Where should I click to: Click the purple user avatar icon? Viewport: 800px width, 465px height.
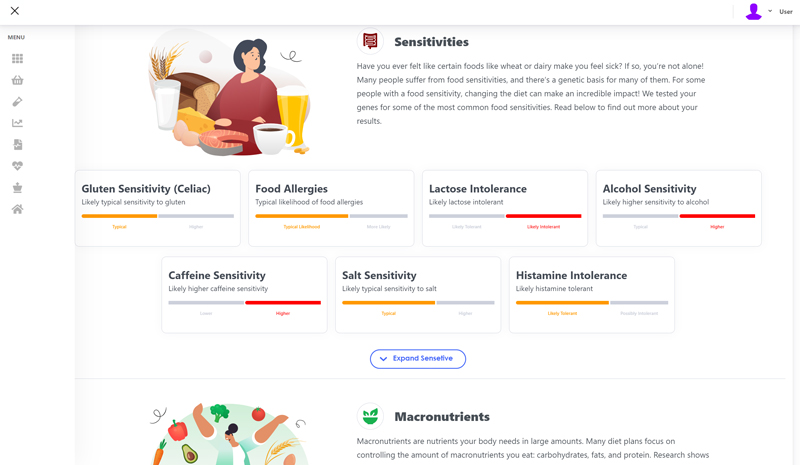pos(753,11)
